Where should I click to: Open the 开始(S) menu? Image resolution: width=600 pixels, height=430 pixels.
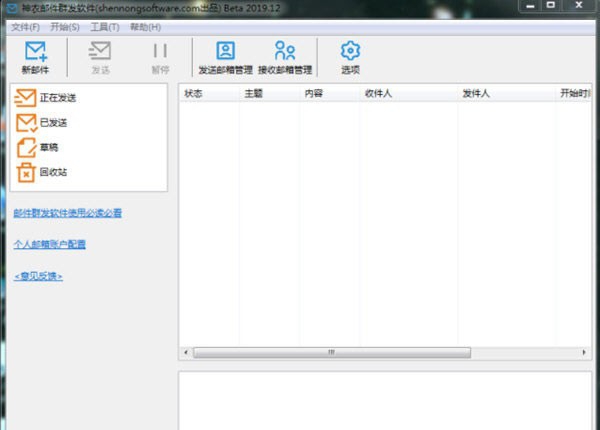[65, 27]
